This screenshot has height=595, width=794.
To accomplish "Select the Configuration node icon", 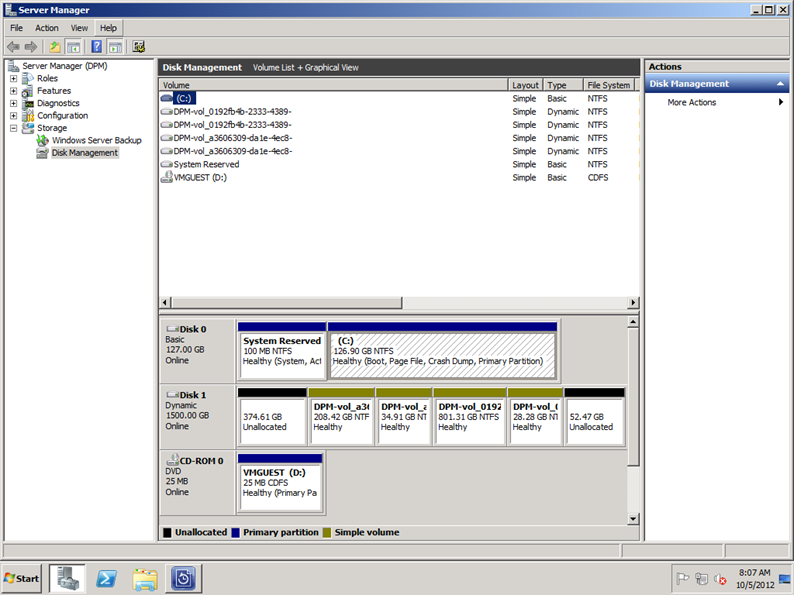I will click(x=28, y=116).
